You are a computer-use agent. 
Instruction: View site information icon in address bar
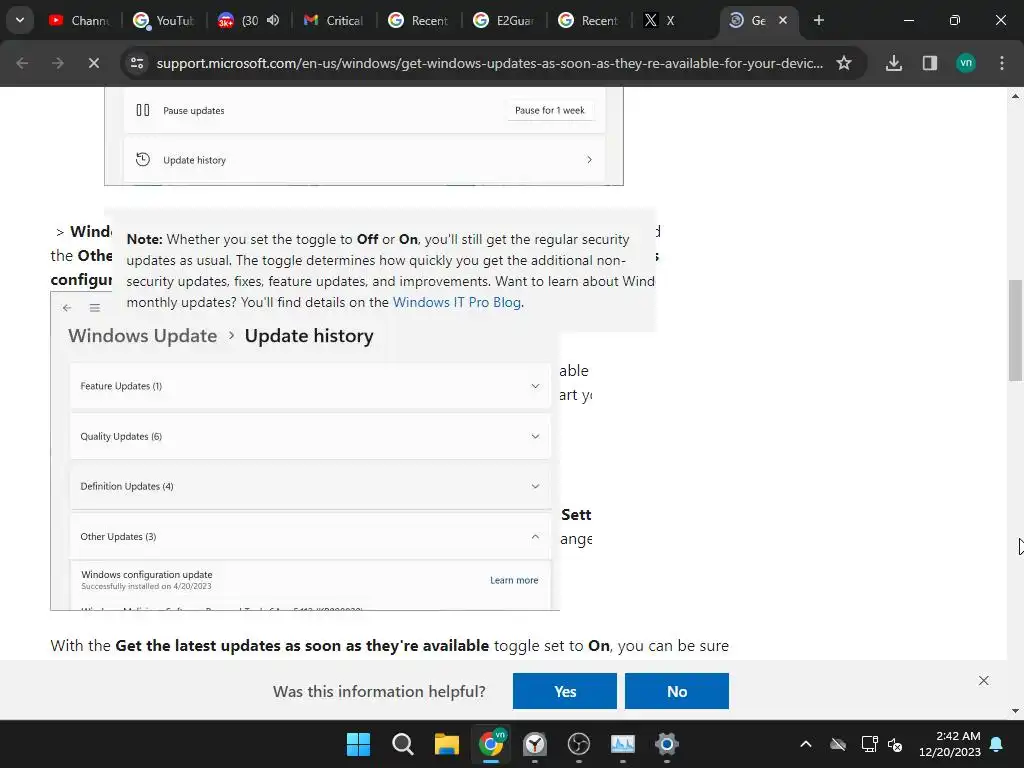137,63
